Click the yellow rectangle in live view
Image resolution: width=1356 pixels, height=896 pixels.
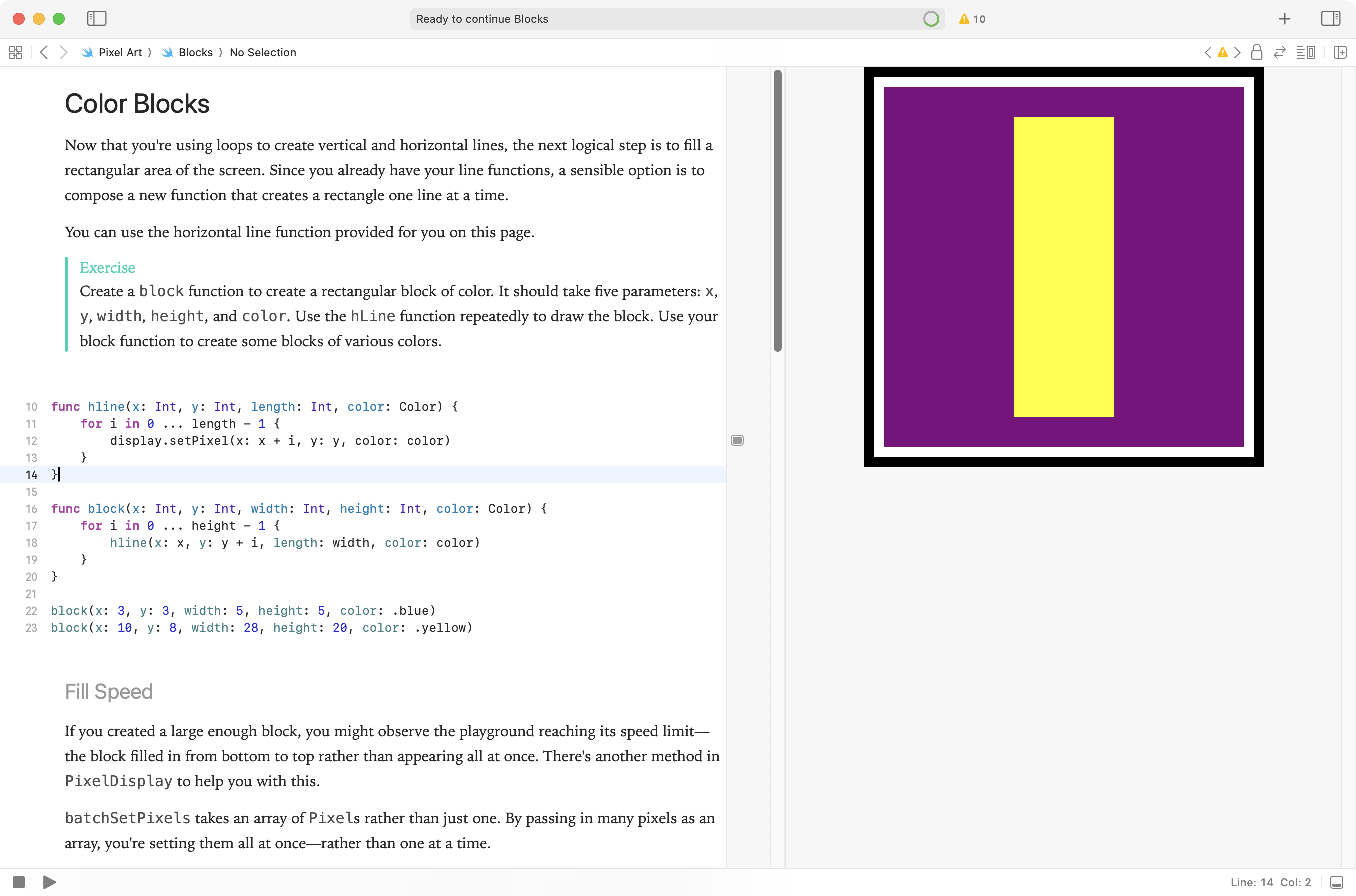pyautogui.click(x=1063, y=267)
